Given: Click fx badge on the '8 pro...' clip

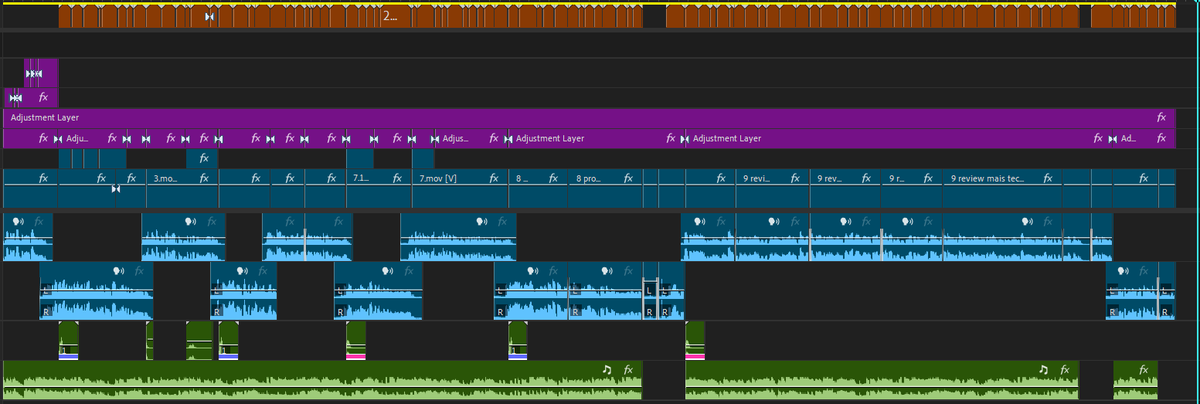Looking at the screenshot, I should 627,179.
